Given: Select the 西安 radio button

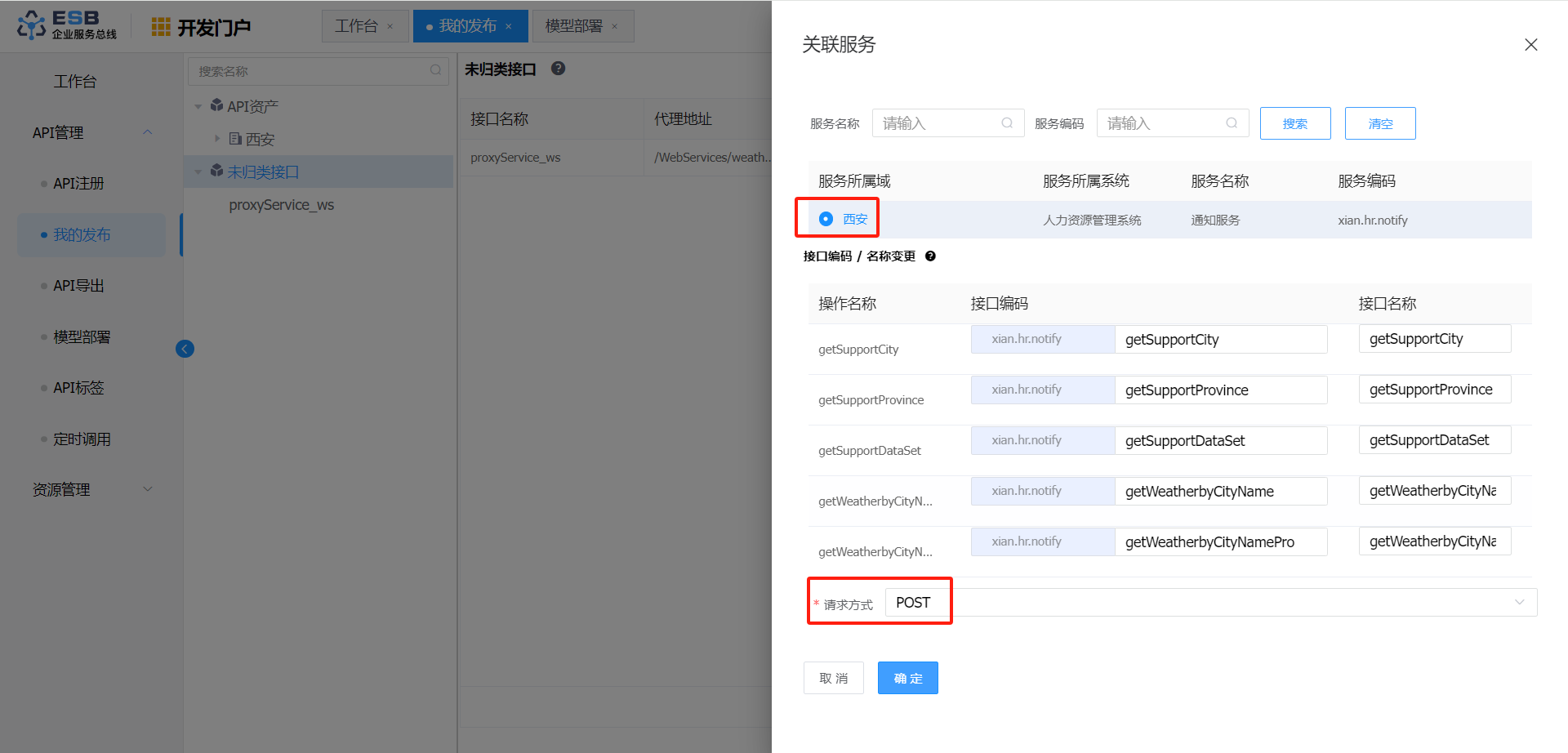Looking at the screenshot, I should (826, 219).
